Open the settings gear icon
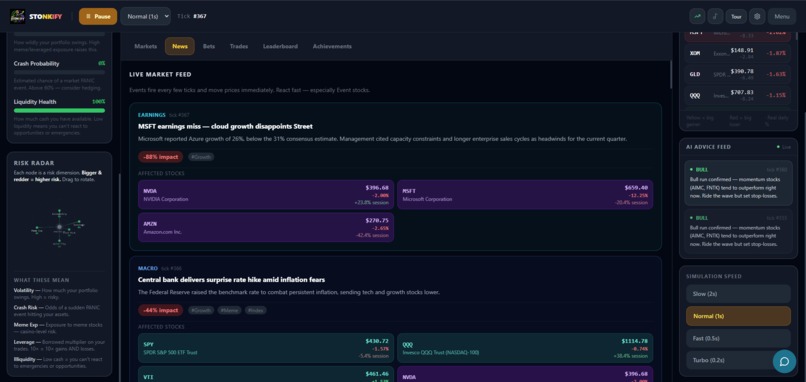 [x=757, y=16]
